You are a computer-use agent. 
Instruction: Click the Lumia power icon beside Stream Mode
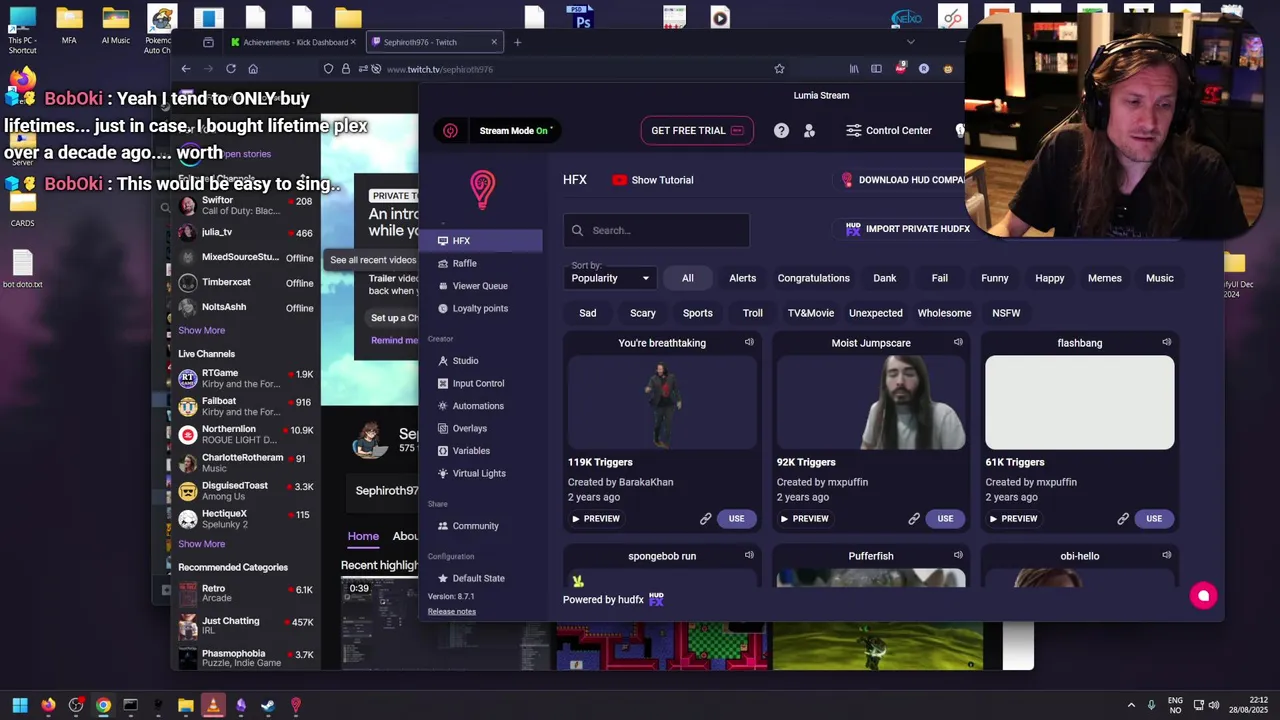pos(450,131)
